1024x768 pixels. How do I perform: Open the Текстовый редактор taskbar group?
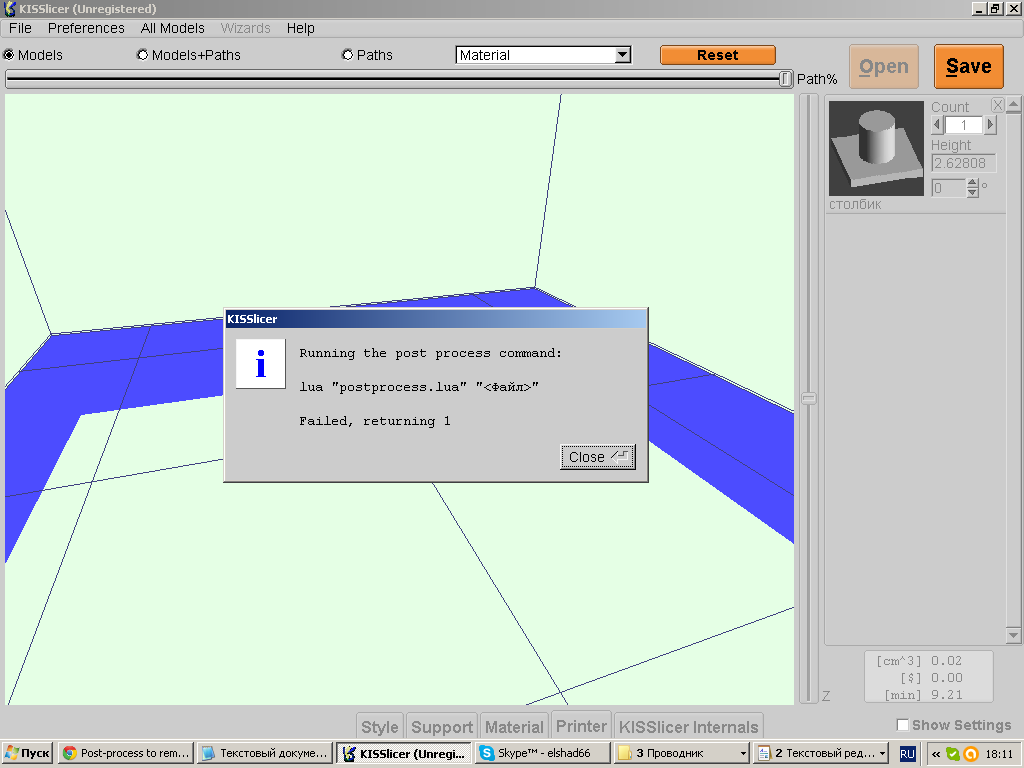tap(820, 753)
